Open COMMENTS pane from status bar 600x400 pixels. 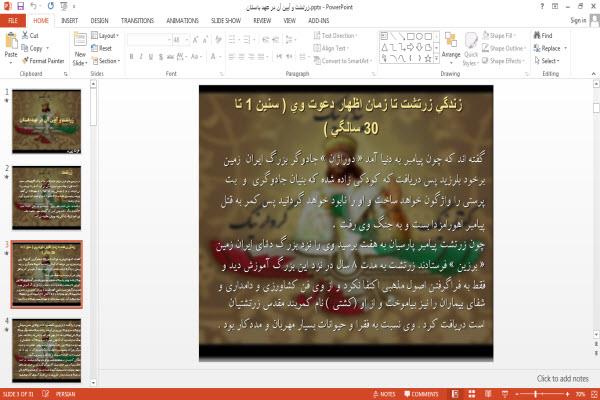click(x=421, y=394)
